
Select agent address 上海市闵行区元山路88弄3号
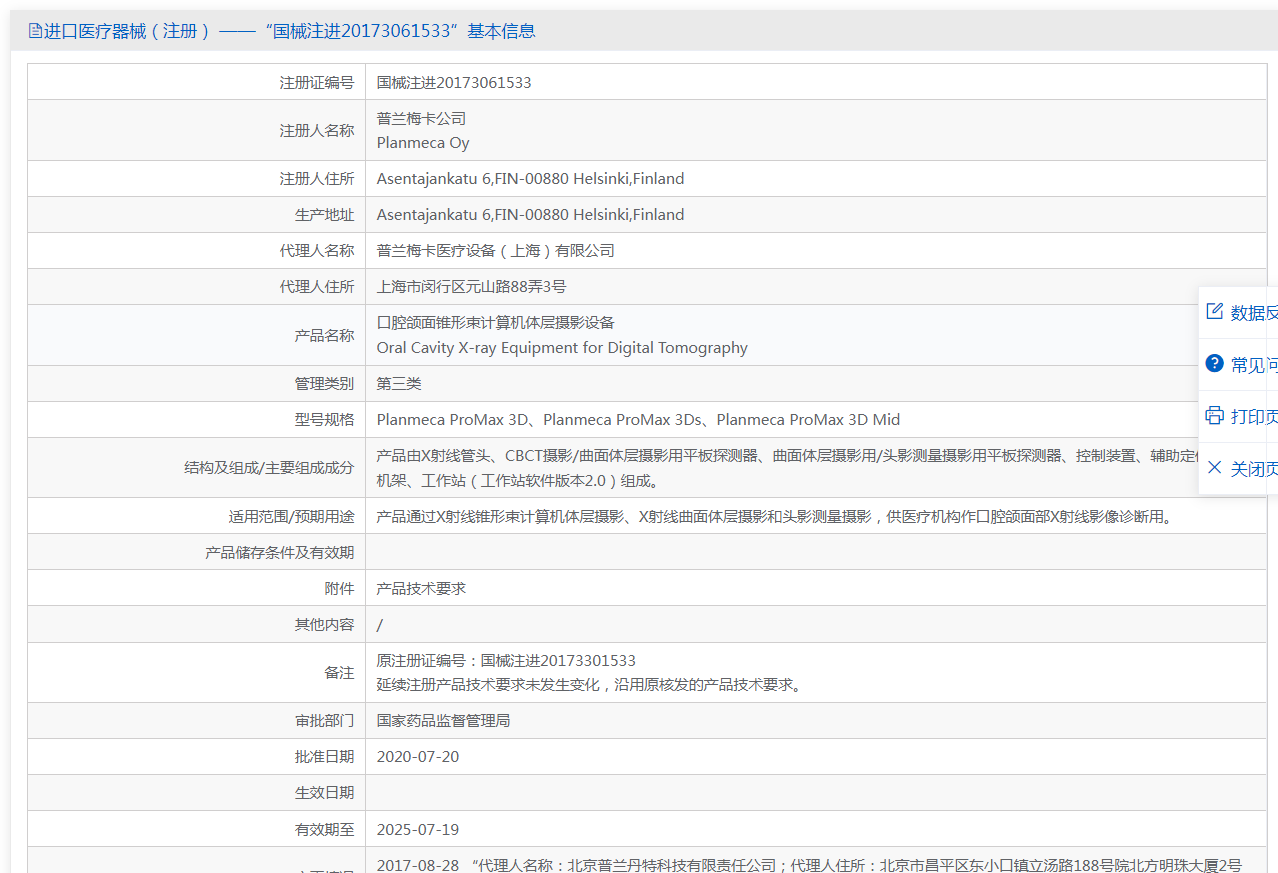471,287
